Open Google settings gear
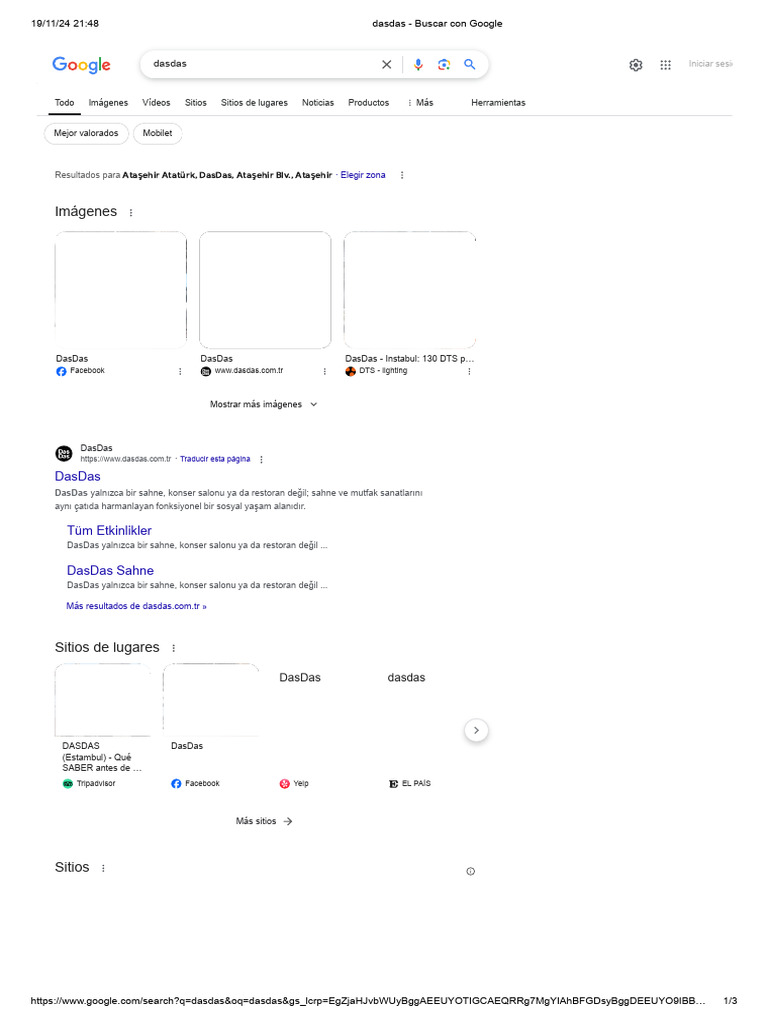The image size is (768, 1024). pos(636,65)
